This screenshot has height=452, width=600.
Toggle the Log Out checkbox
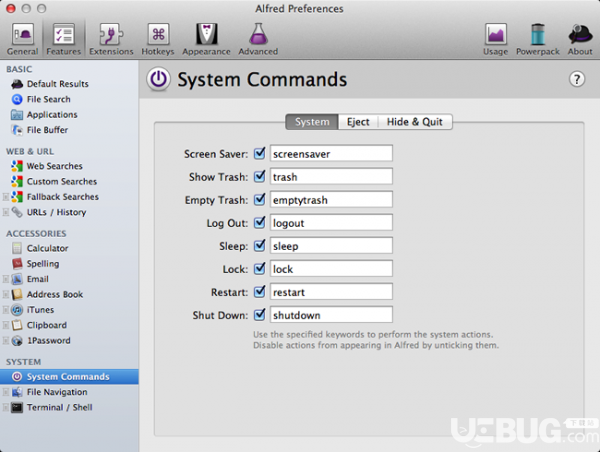pyautogui.click(x=259, y=222)
